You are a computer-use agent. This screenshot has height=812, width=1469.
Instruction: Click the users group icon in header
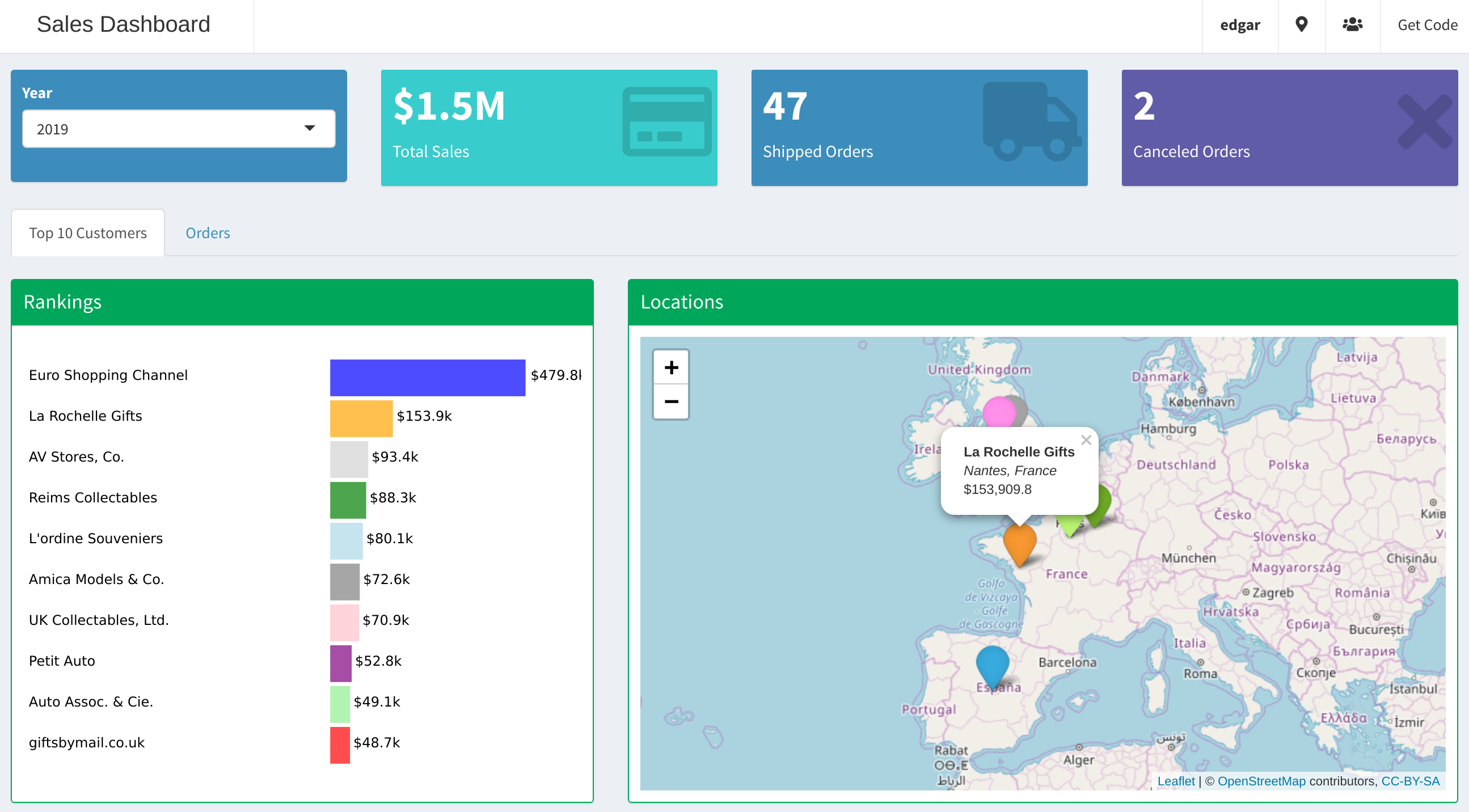[1352, 24]
